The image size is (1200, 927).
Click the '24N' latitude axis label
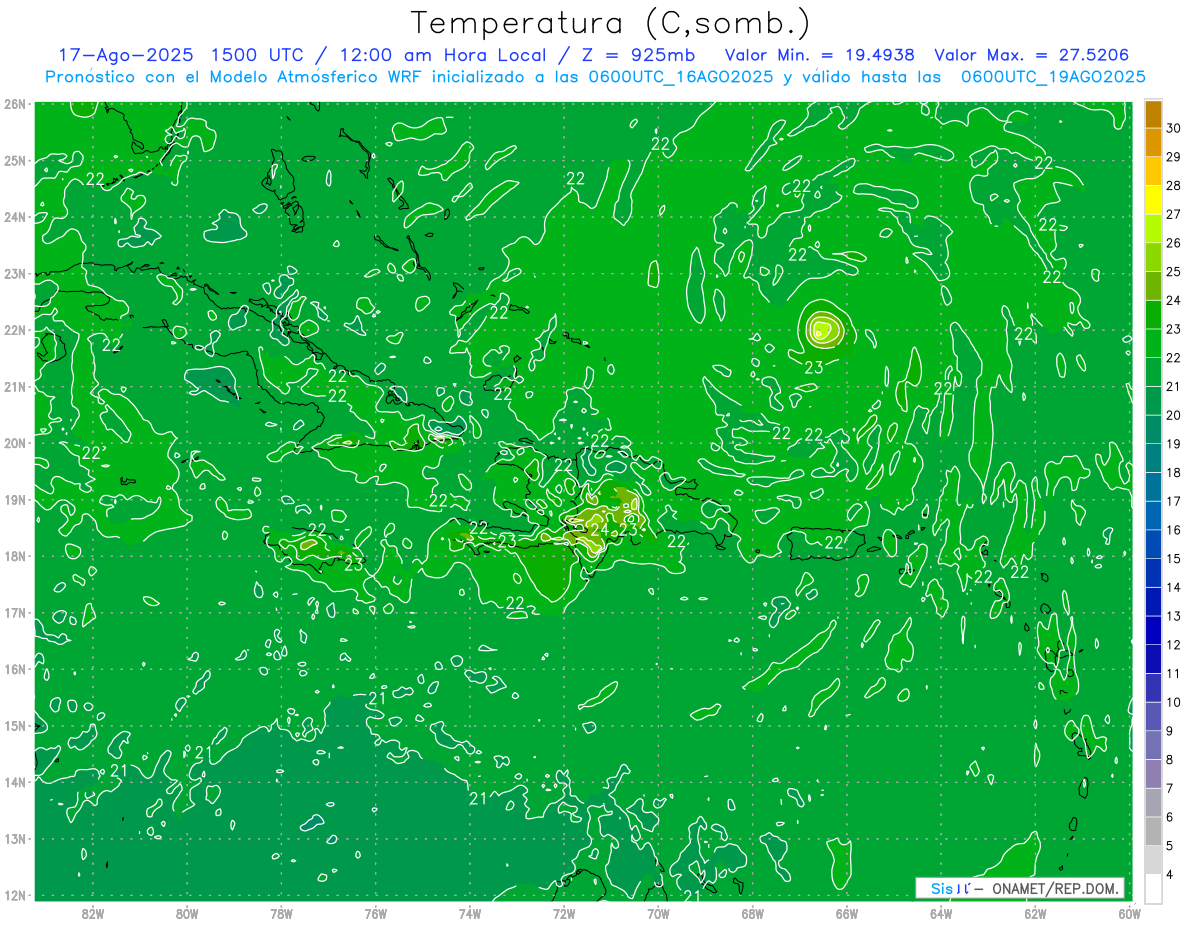[x=15, y=217]
